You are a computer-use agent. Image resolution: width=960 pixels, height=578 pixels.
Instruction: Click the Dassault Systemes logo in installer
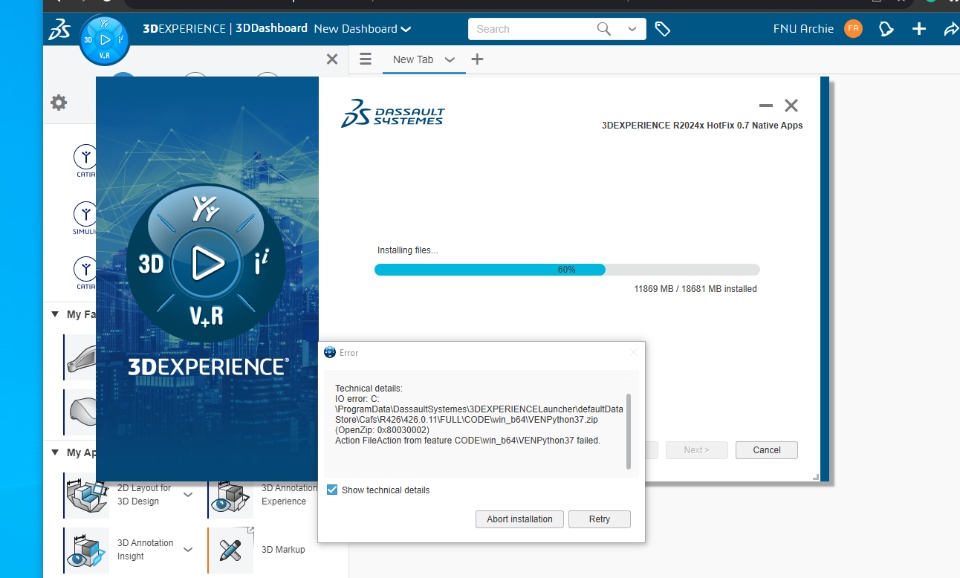tap(392, 113)
